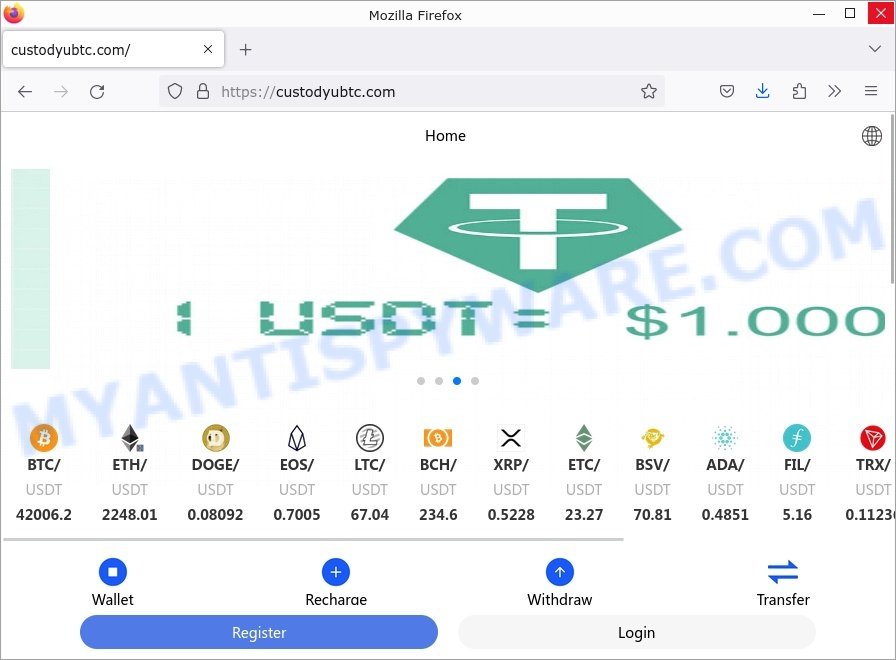View site security padlock info
This screenshot has height=660, width=896.
click(203, 91)
